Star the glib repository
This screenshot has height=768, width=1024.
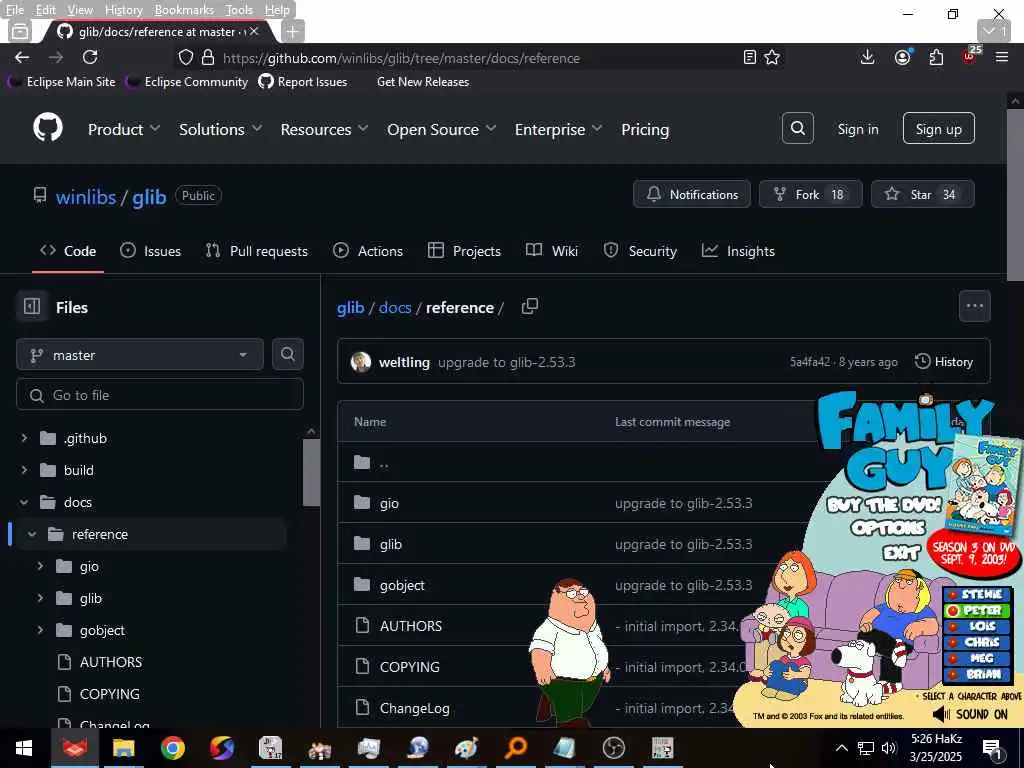[923, 194]
